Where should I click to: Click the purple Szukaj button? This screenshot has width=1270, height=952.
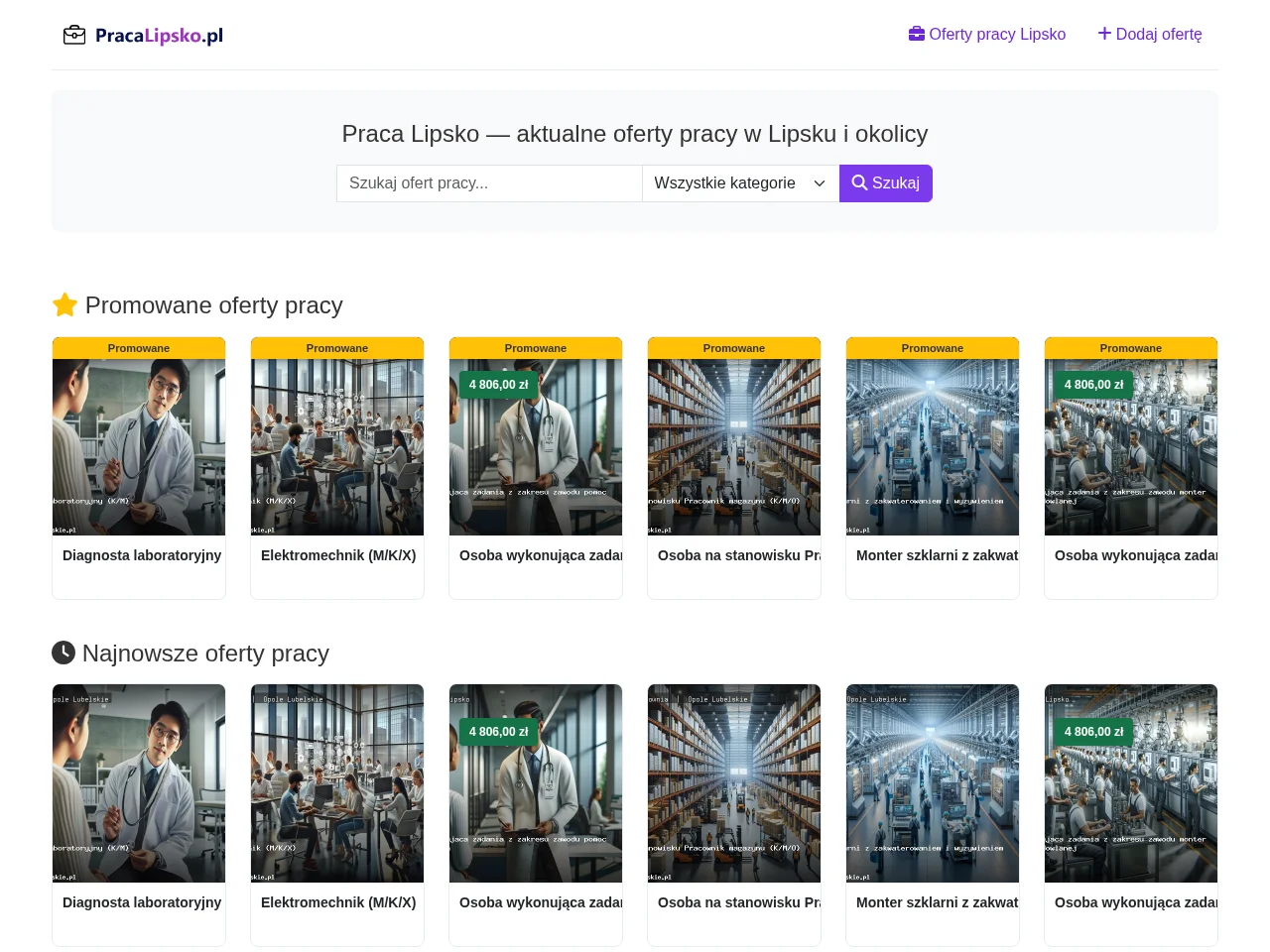(x=886, y=183)
